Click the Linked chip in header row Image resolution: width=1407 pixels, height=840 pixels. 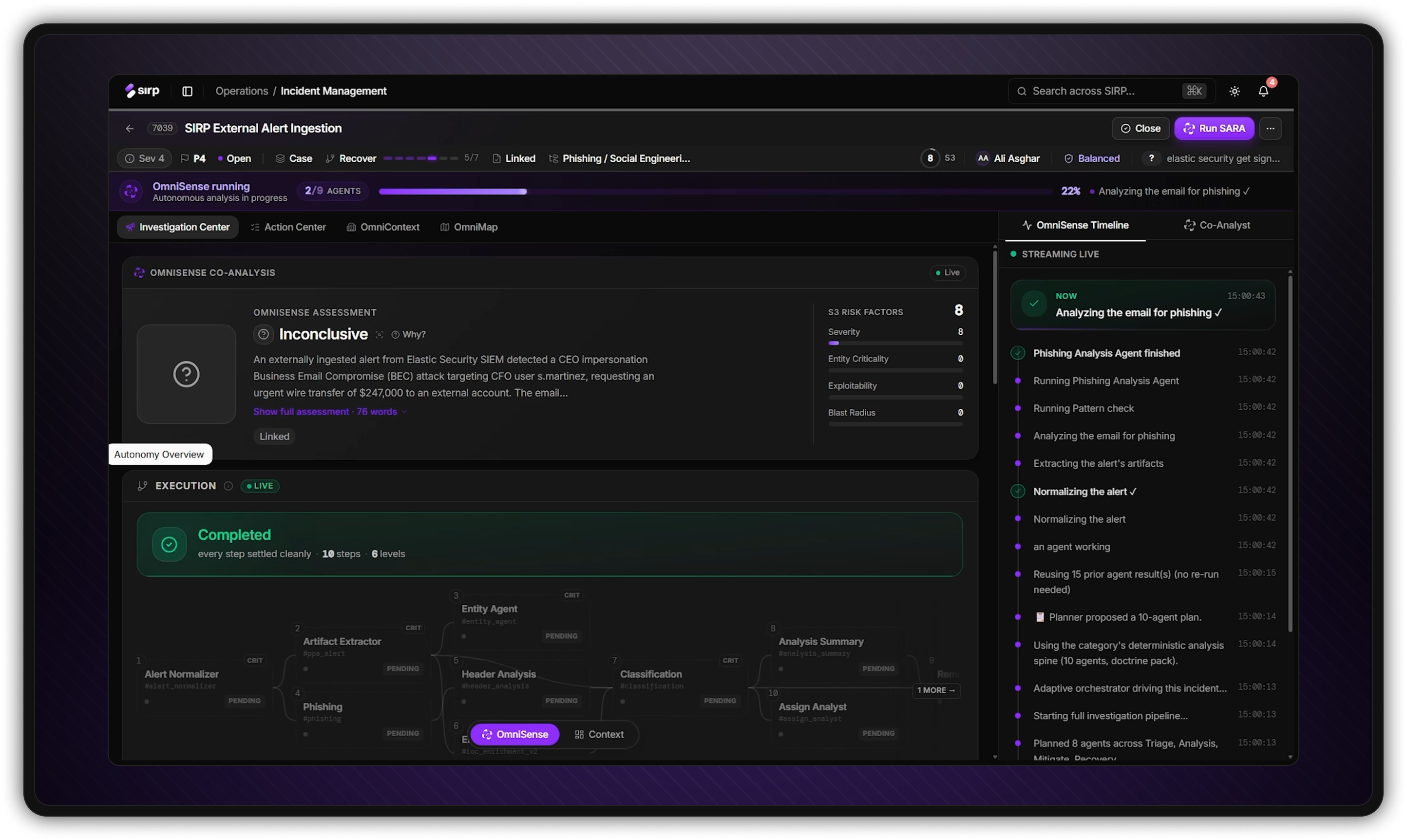click(514, 158)
